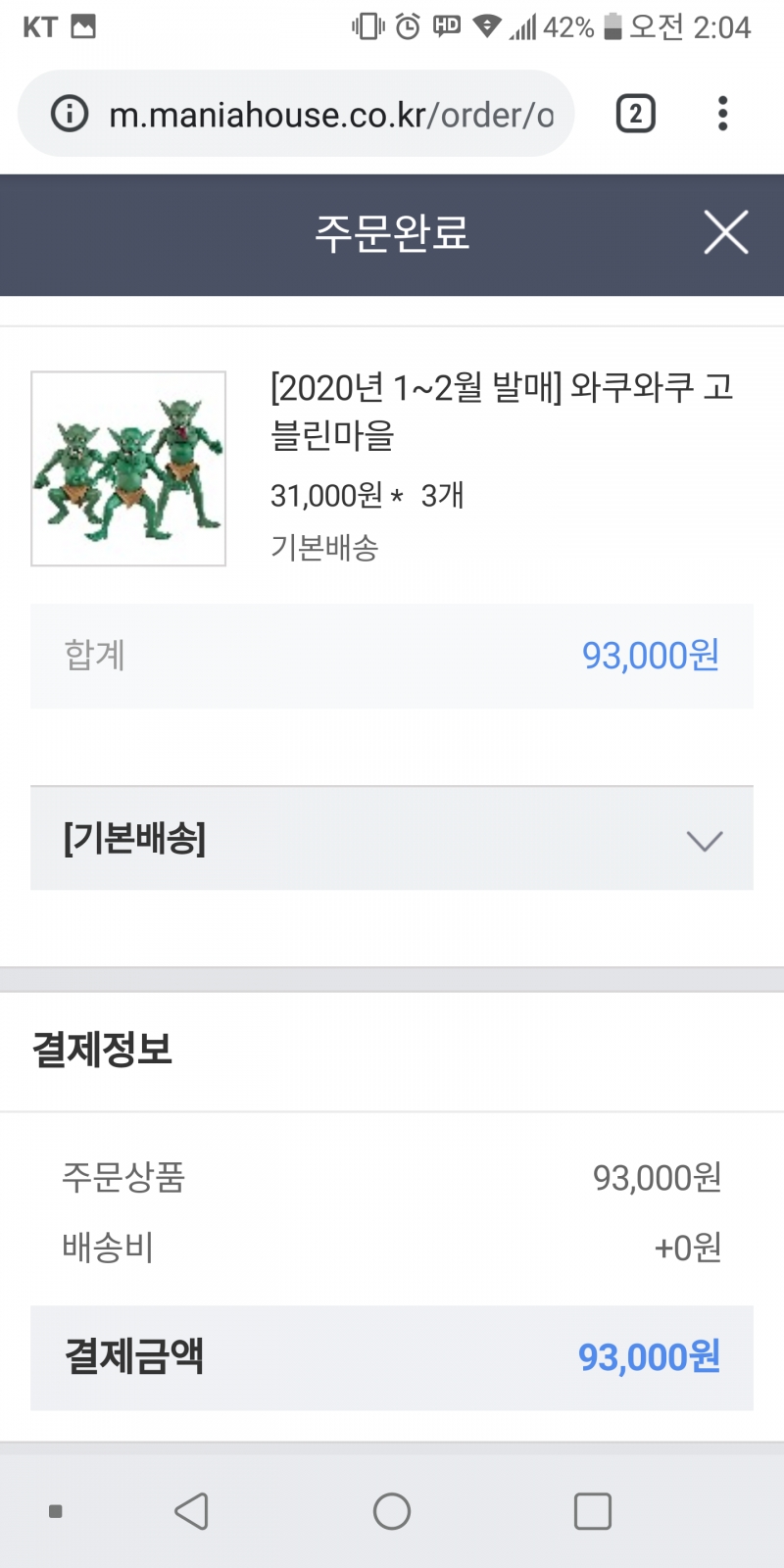Tap the site info icon in address bar

pos(70,114)
